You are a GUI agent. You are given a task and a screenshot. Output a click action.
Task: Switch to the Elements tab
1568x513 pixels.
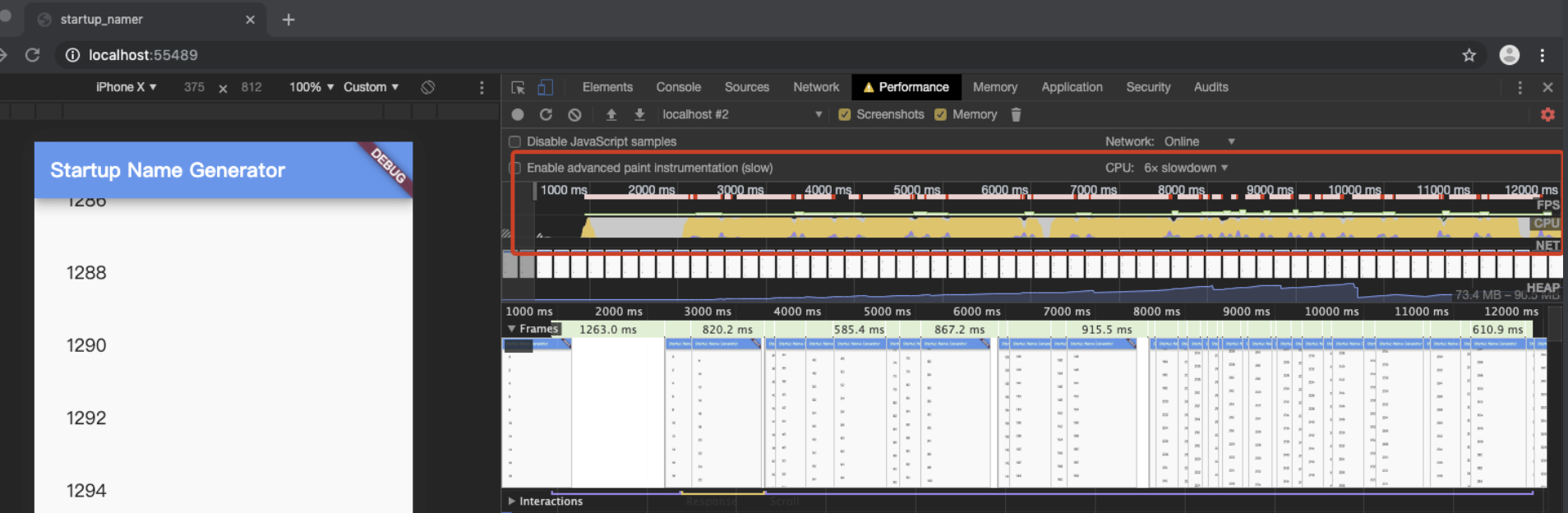click(x=607, y=87)
